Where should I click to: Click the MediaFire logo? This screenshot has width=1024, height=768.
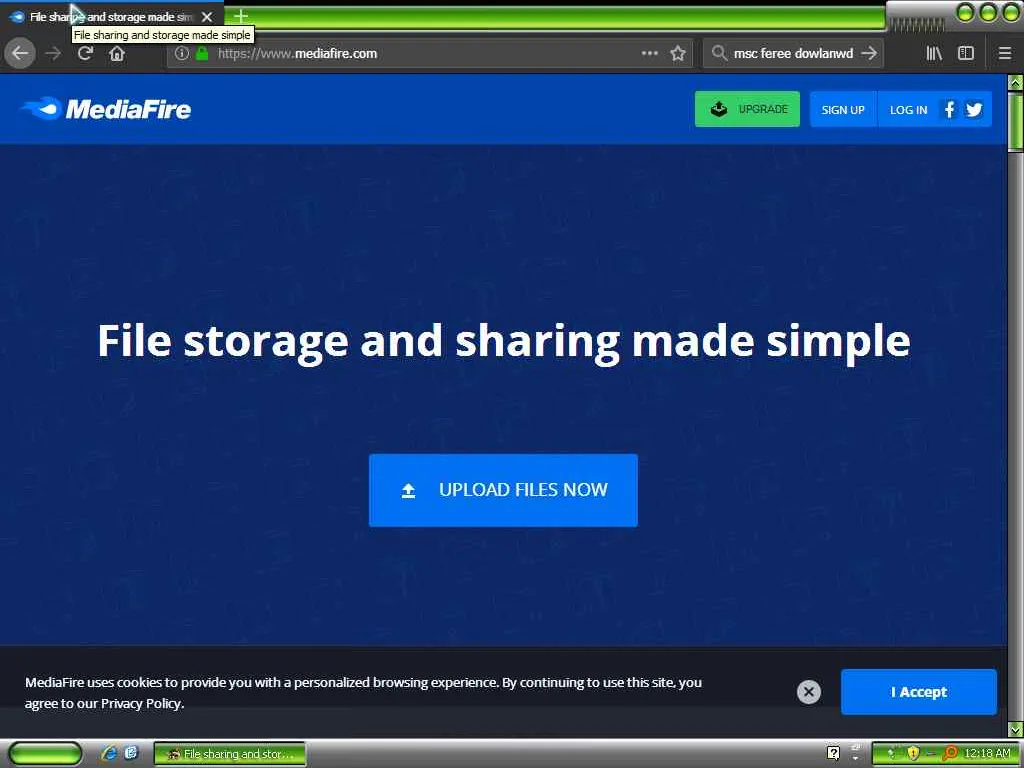coord(106,109)
